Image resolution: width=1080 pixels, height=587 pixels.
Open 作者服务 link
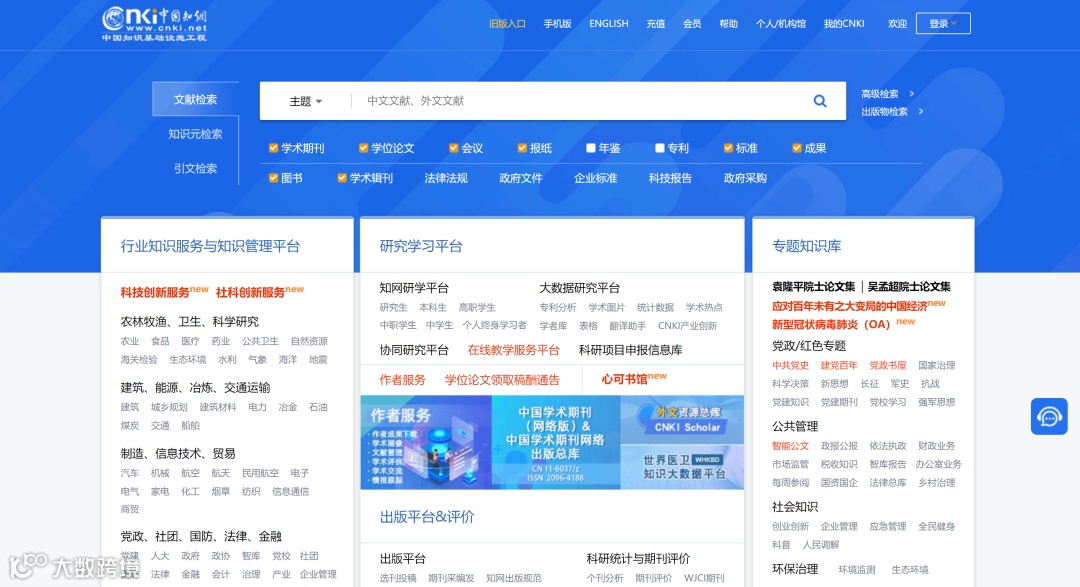402,380
